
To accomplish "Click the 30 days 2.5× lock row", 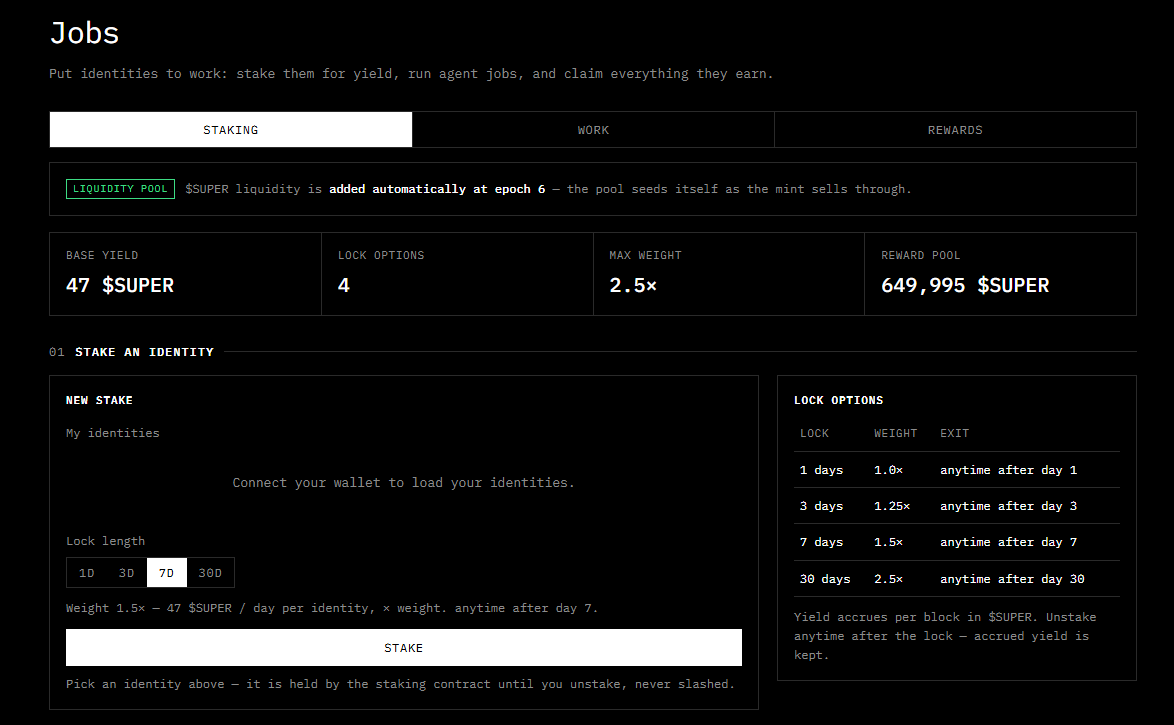I will coord(957,578).
